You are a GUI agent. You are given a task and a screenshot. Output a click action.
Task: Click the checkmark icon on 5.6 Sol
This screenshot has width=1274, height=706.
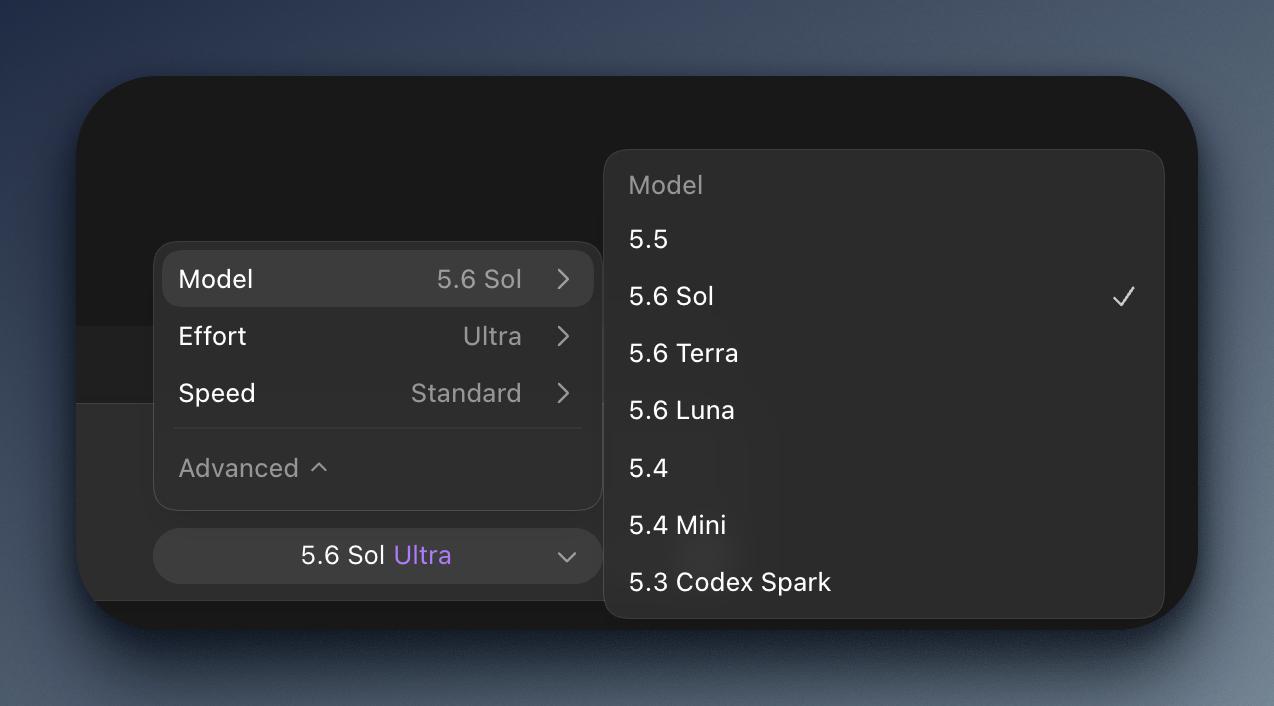(x=1124, y=296)
